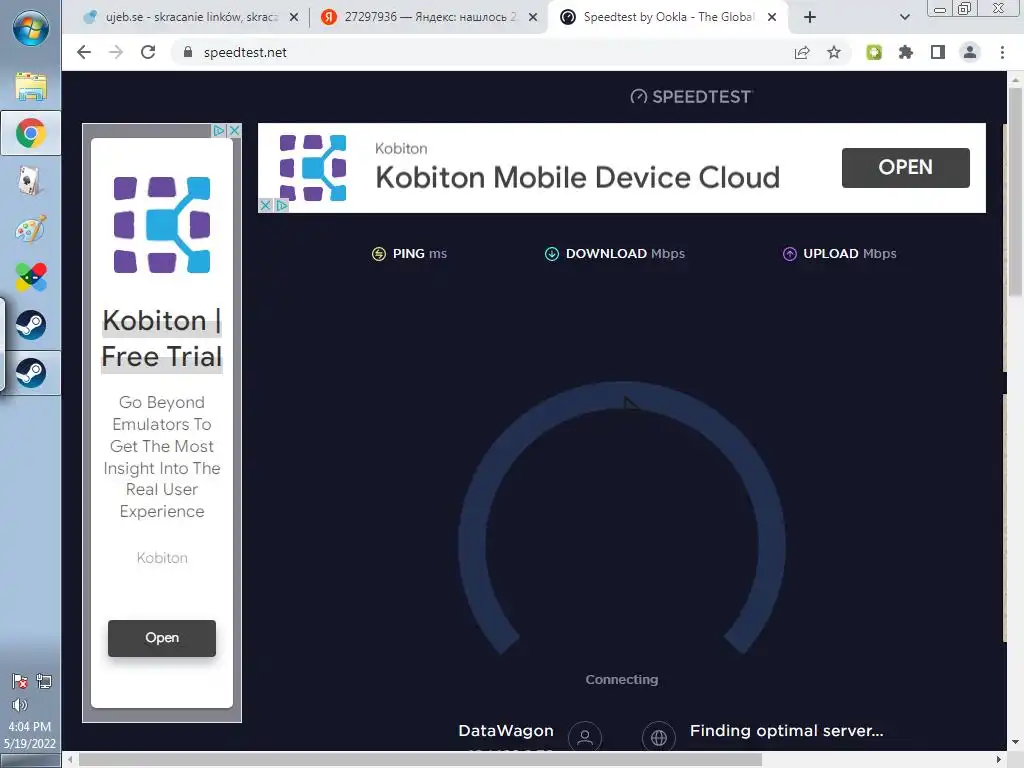
Task: Click the AdChoices icon on the banner ad
Action: (x=281, y=206)
